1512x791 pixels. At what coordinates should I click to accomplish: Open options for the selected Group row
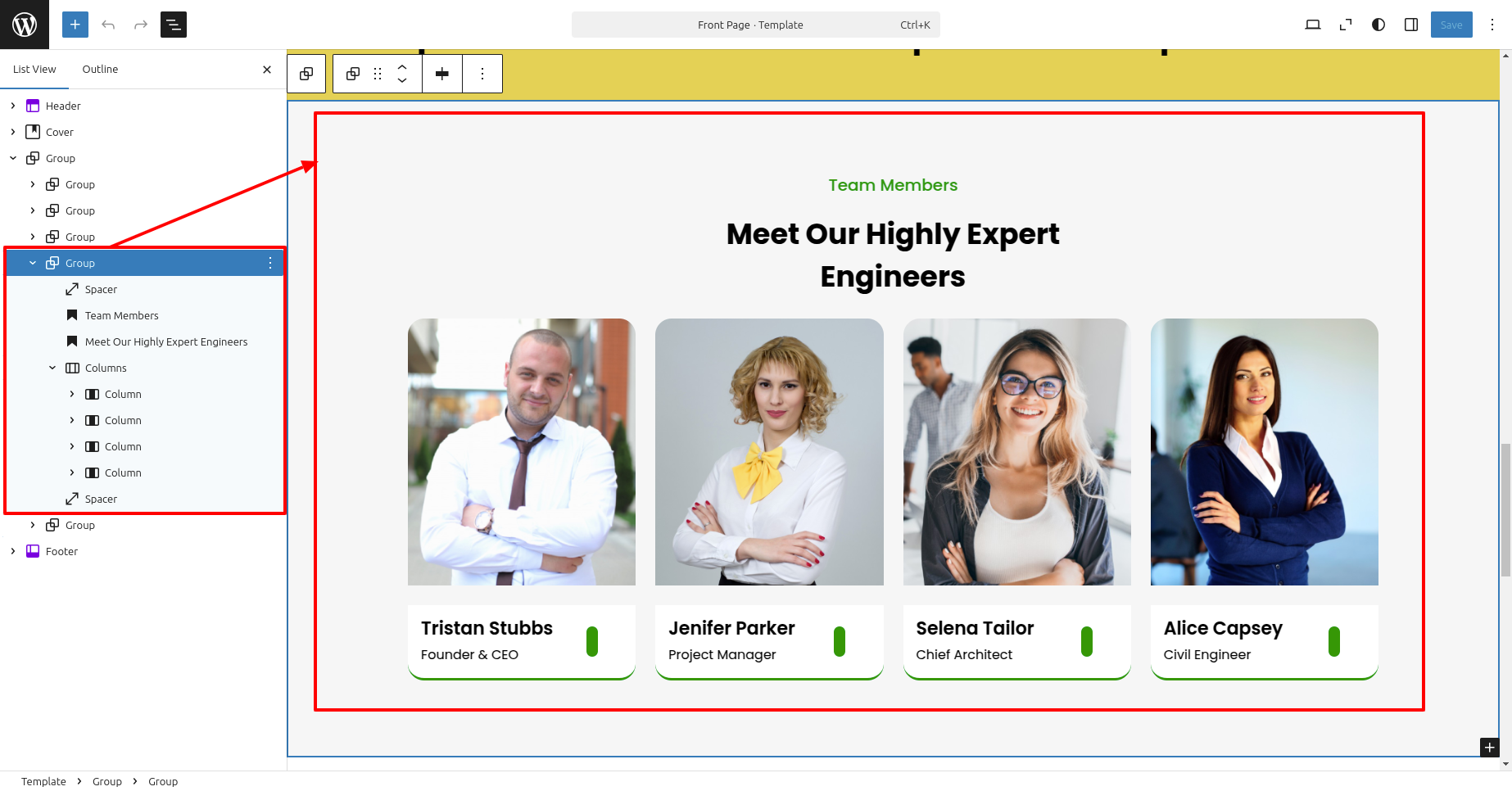point(270,263)
